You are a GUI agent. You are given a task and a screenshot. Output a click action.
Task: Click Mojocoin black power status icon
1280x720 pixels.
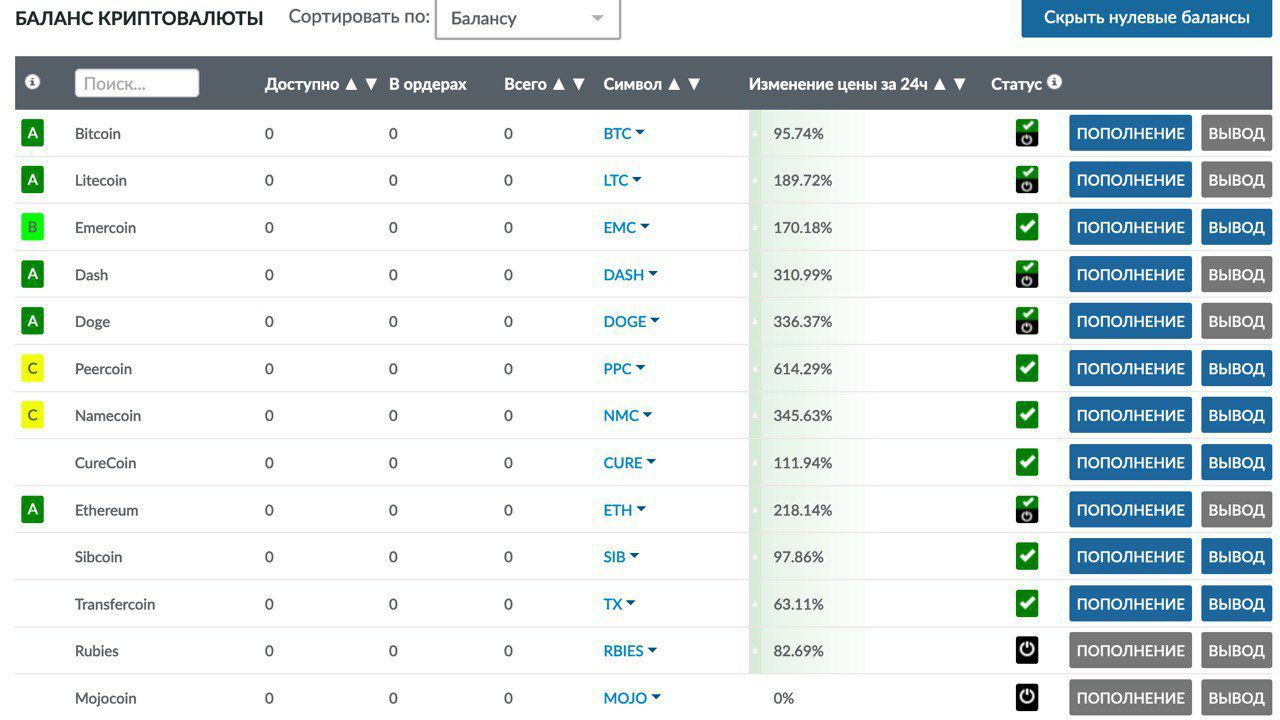1027,697
